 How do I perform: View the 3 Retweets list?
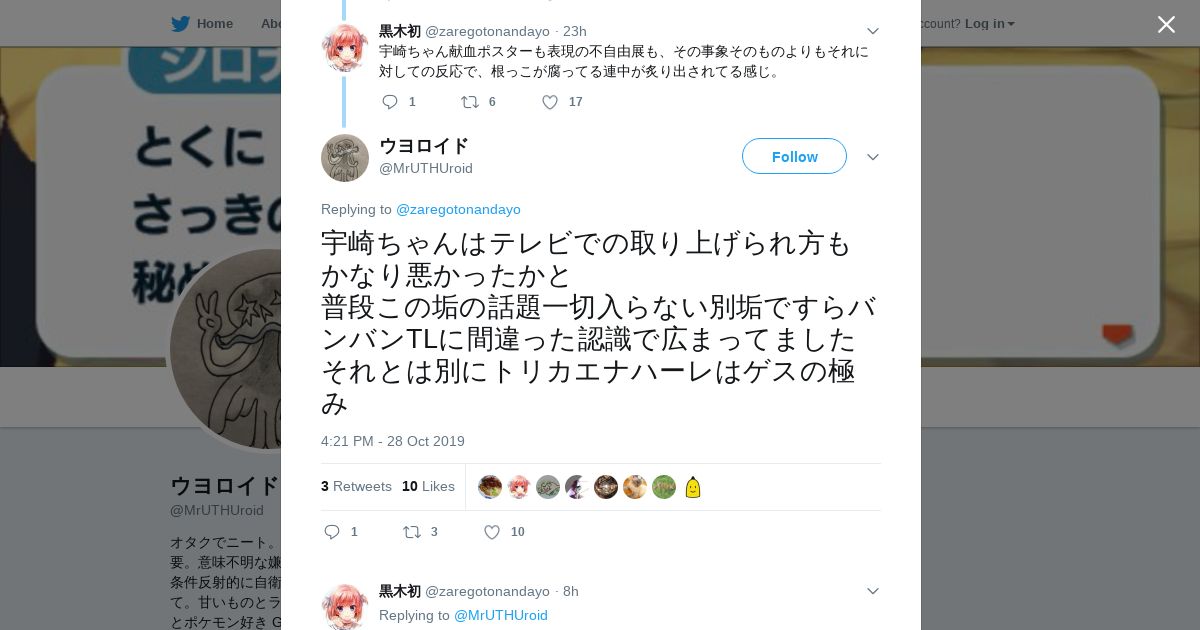pyautogui.click(x=356, y=486)
